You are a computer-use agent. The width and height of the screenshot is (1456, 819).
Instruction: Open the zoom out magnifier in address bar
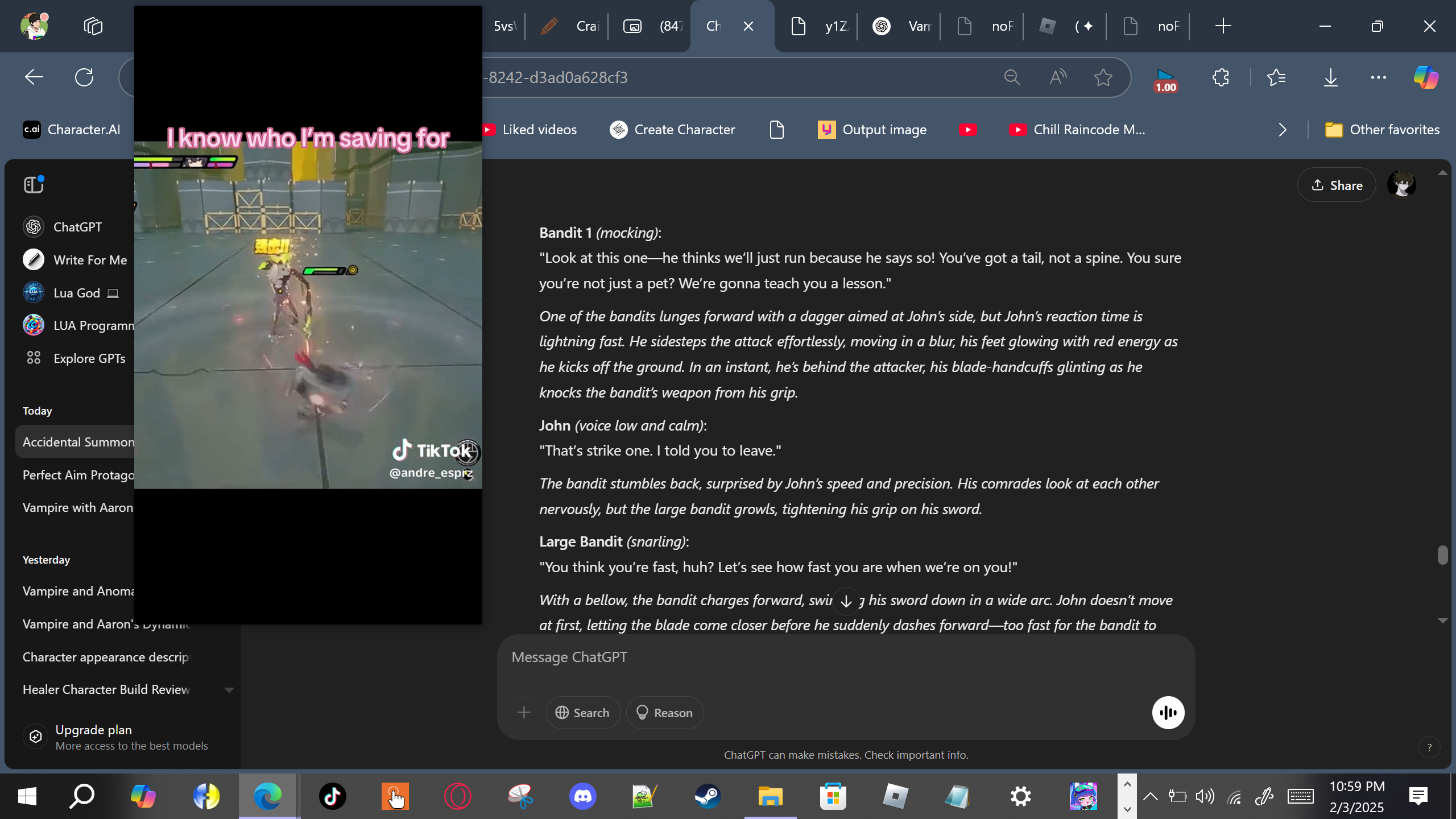tap(1012, 77)
